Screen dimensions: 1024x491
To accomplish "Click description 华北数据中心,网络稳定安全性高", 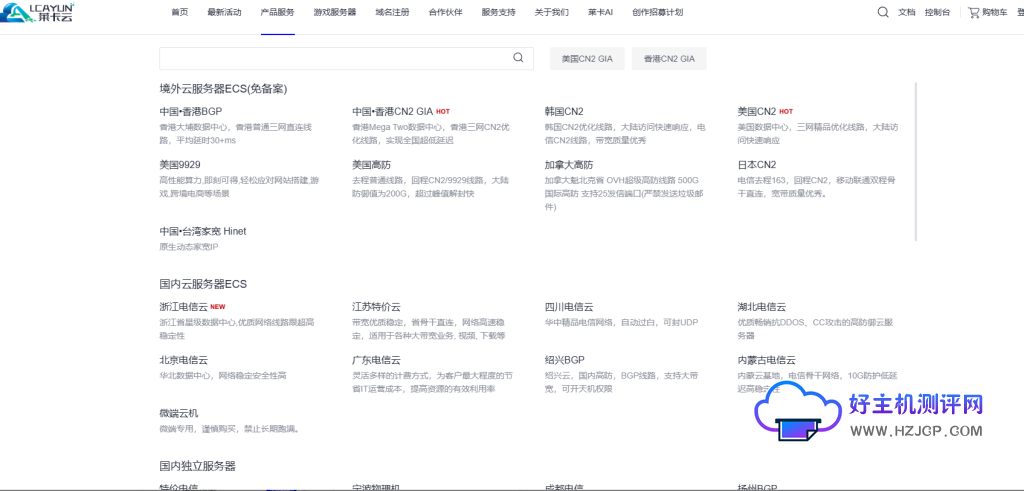I will pos(223,375).
